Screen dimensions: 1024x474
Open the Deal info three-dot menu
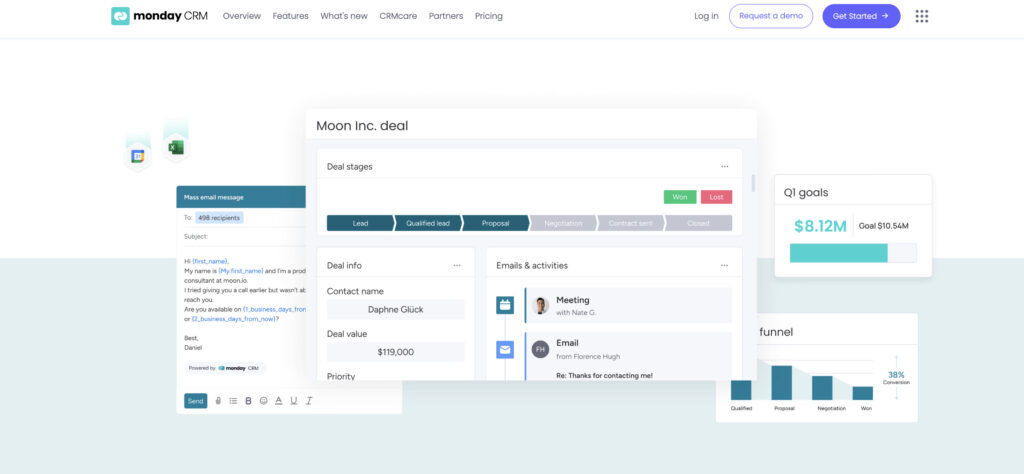(x=456, y=265)
